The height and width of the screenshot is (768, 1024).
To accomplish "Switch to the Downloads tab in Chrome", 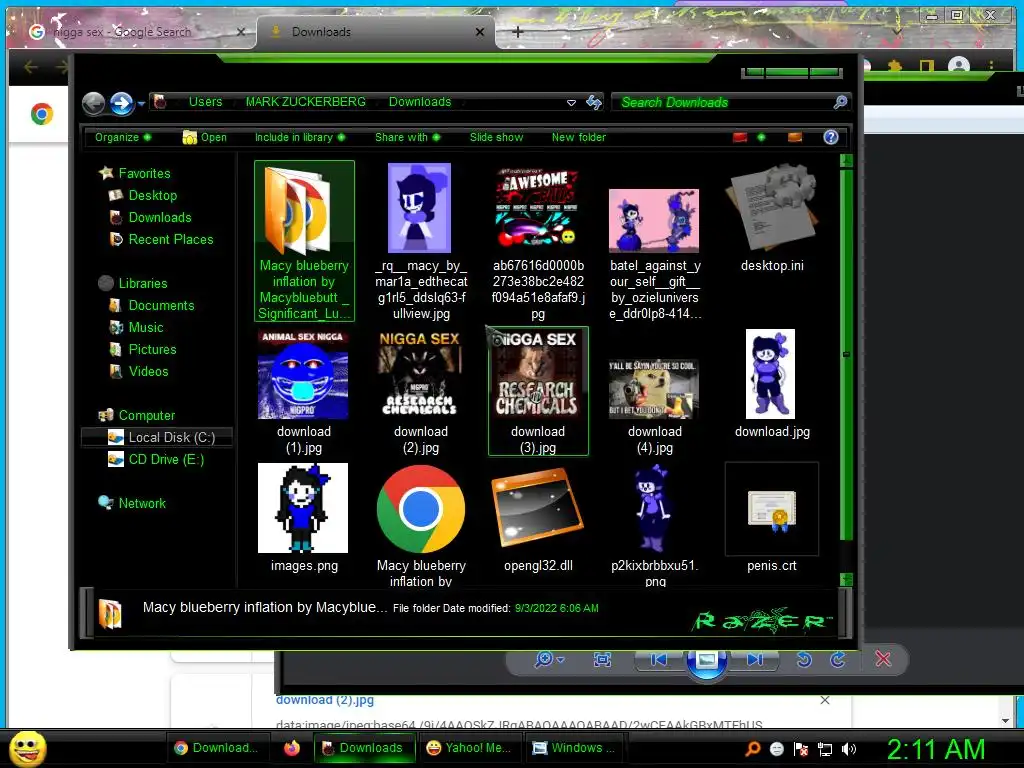I will click(x=377, y=31).
